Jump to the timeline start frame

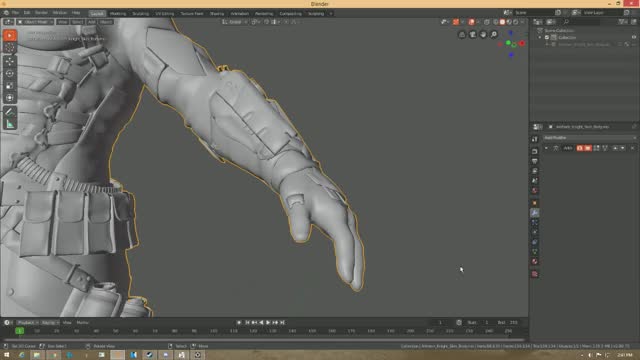(247, 323)
